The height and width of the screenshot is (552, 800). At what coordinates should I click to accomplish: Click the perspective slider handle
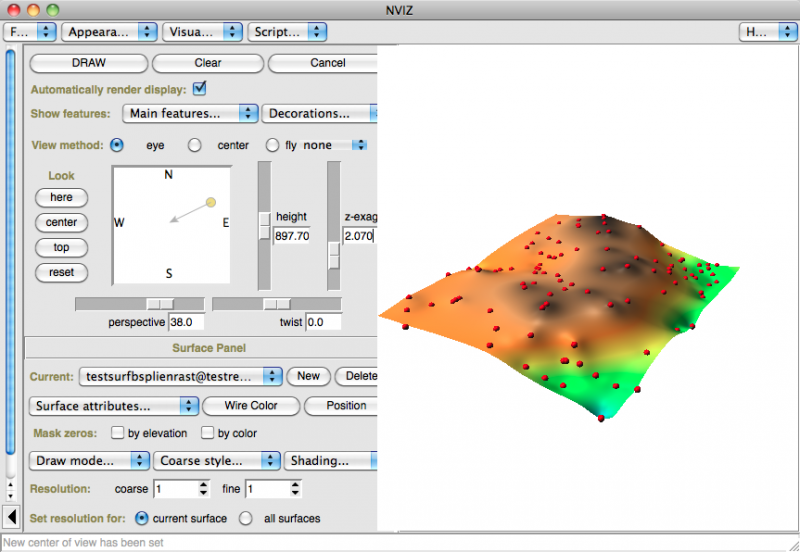click(160, 303)
